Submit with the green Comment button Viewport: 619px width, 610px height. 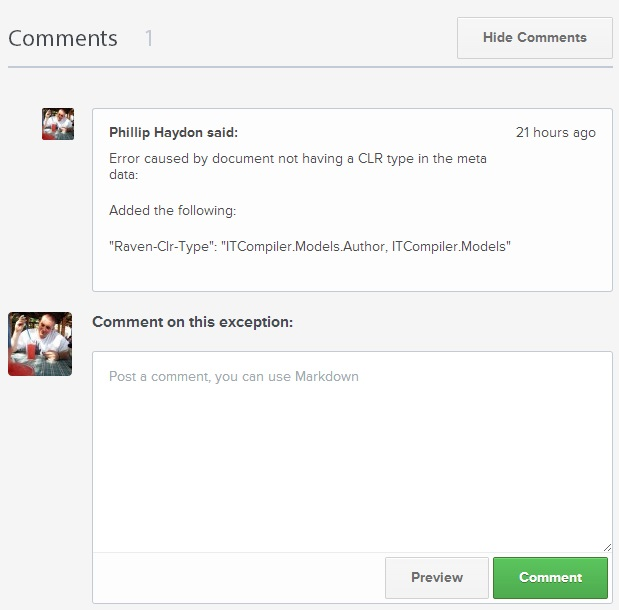[x=550, y=578]
